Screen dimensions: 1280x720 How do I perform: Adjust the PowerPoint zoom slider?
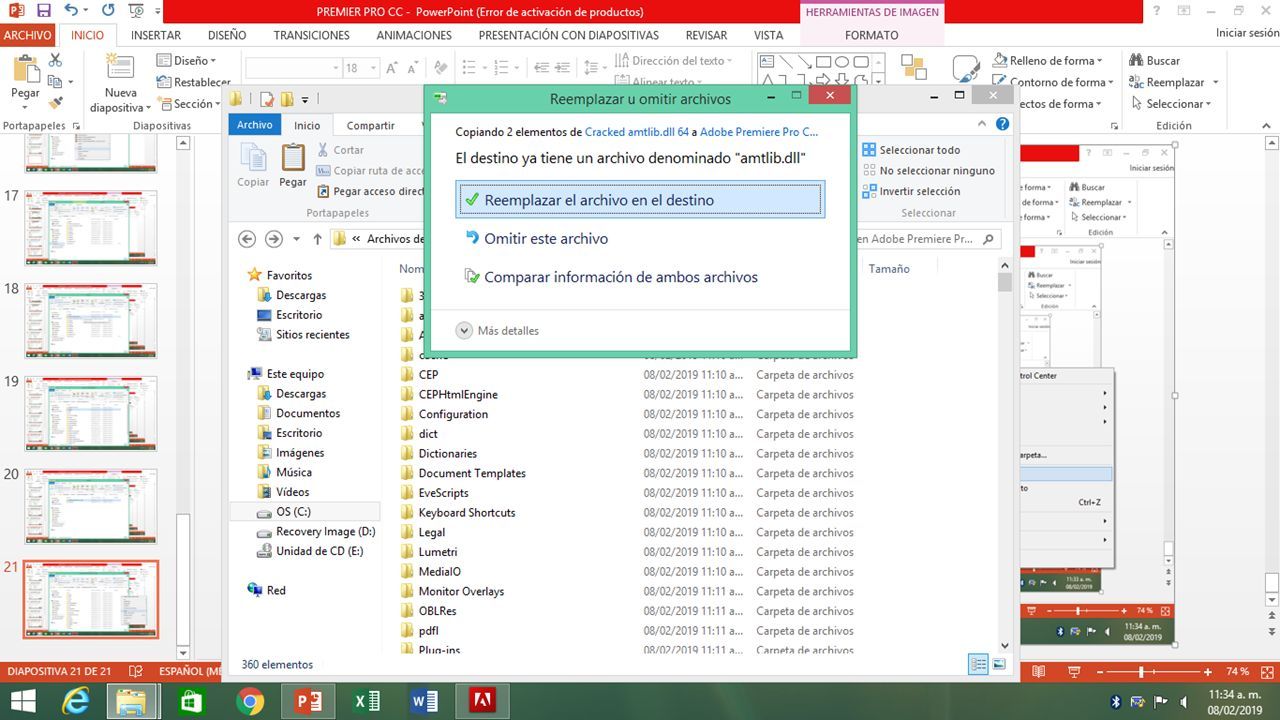tap(1141, 671)
